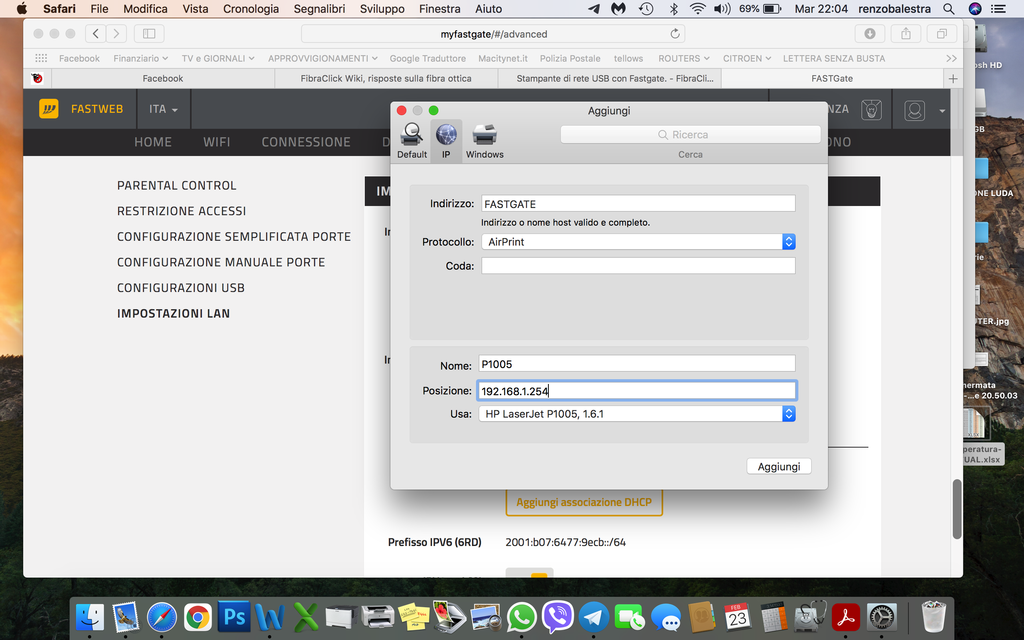Launch Photoshop from the Dock
Image resolution: width=1024 pixels, height=640 pixels.
tap(234, 617)
